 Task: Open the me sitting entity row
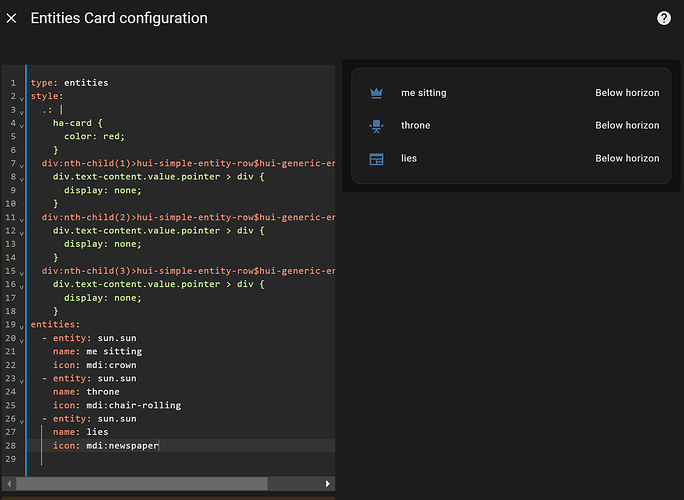[424, 93]
